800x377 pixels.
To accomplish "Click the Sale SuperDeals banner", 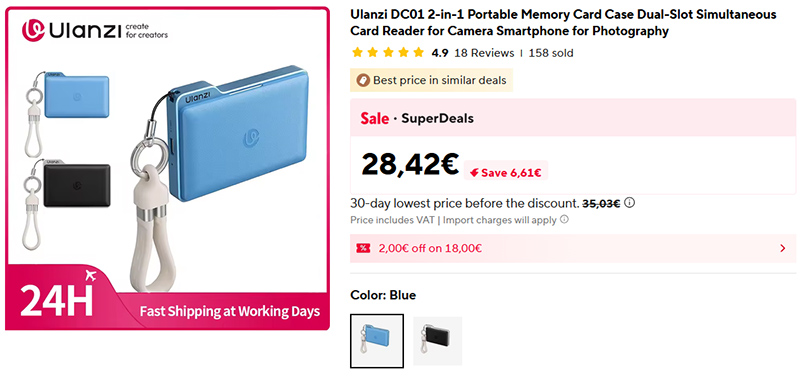I will pyautogui.click(x=573, y=118).
